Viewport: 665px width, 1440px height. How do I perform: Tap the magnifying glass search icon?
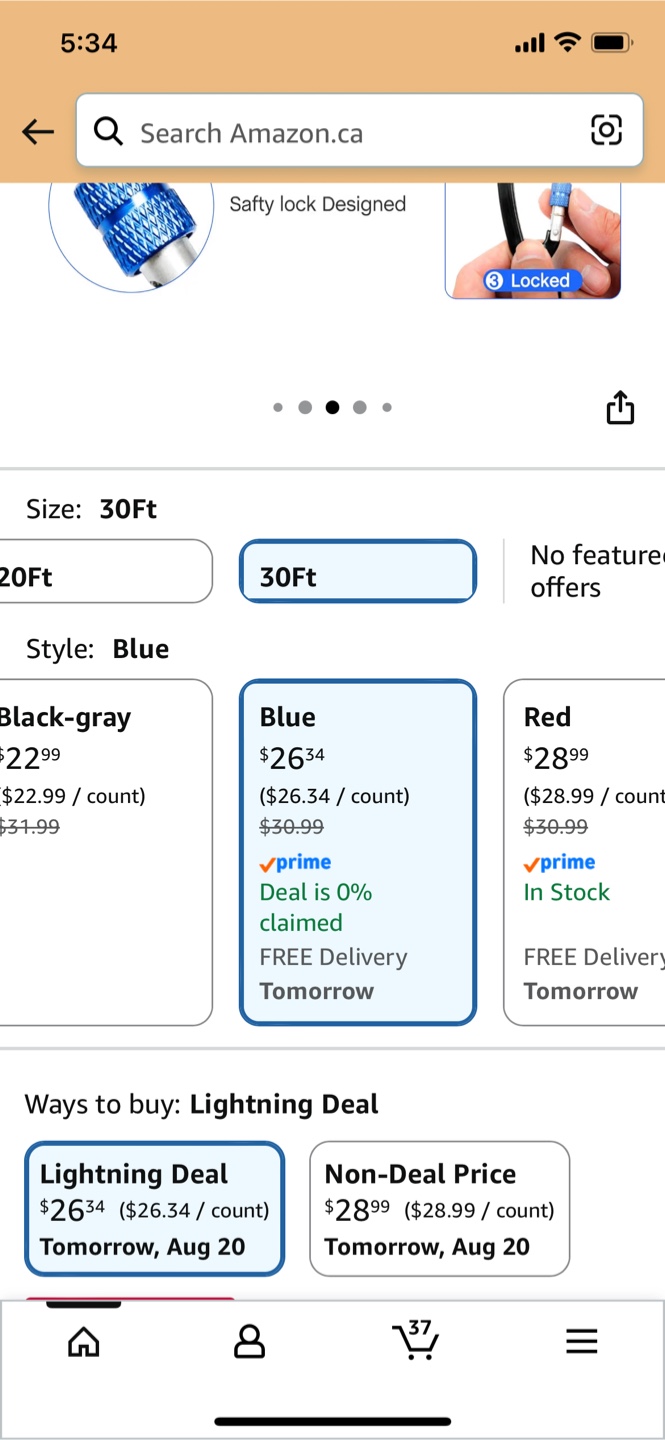click(108, 131)
